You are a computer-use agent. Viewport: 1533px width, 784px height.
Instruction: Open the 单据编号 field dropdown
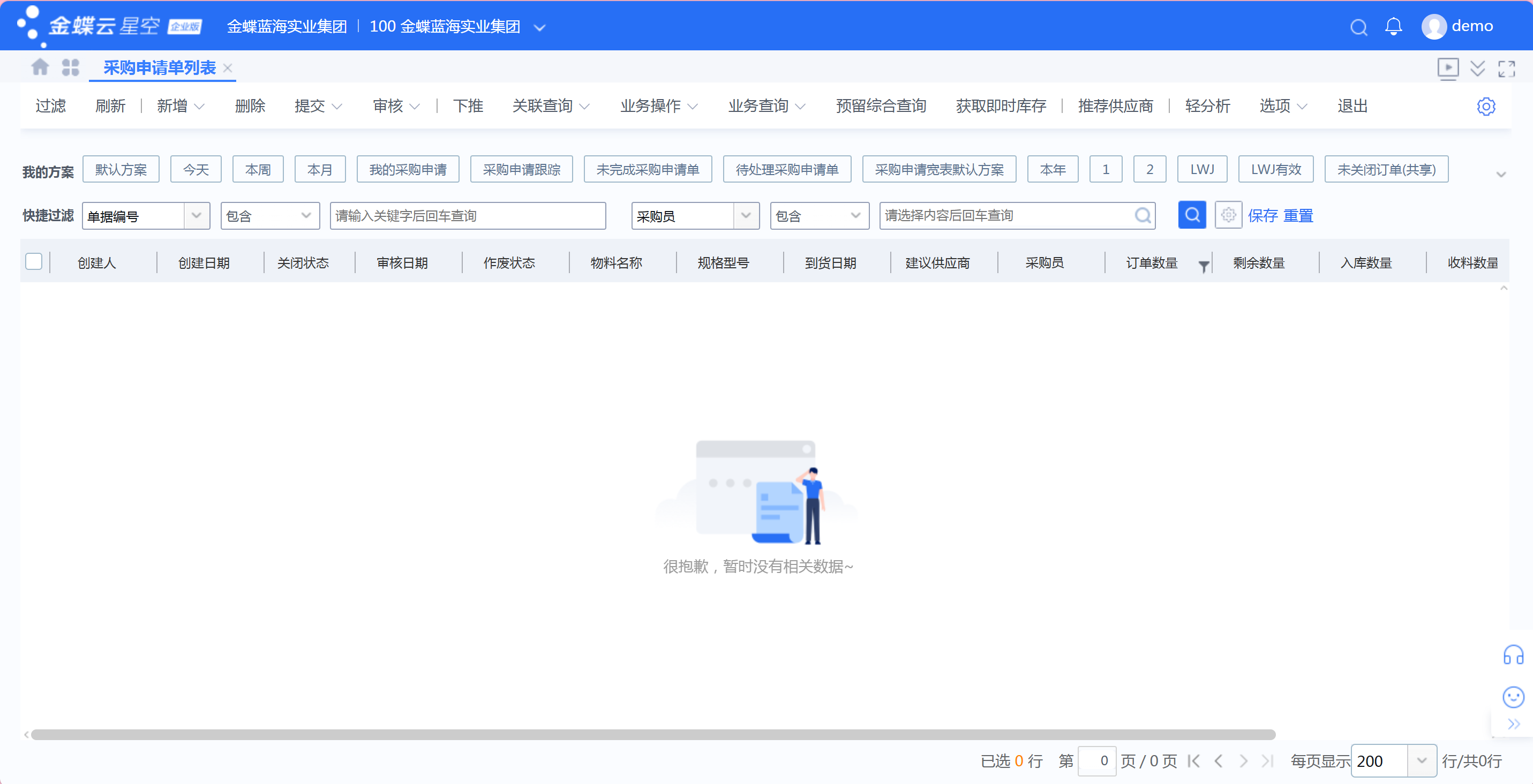(x=197, y=215)
